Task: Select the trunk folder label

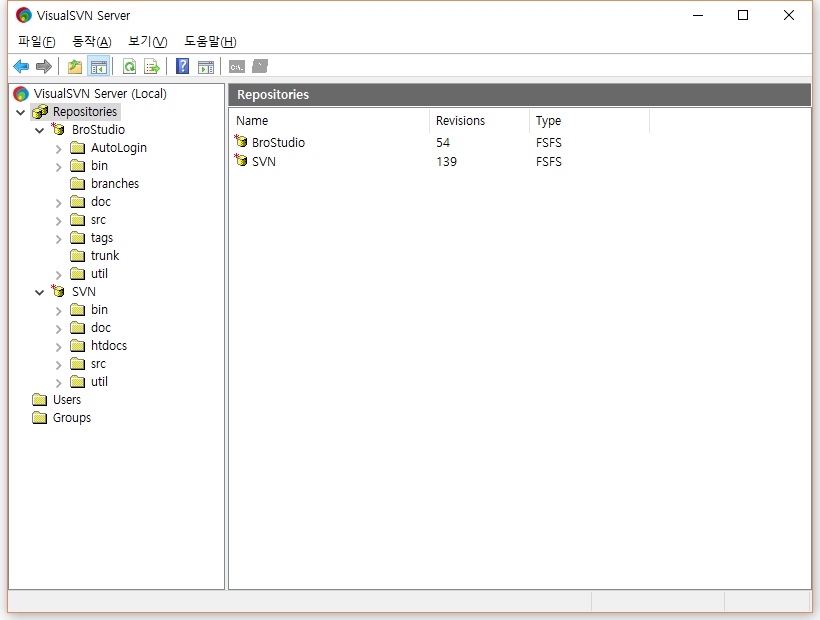Action: pos(105,256)
